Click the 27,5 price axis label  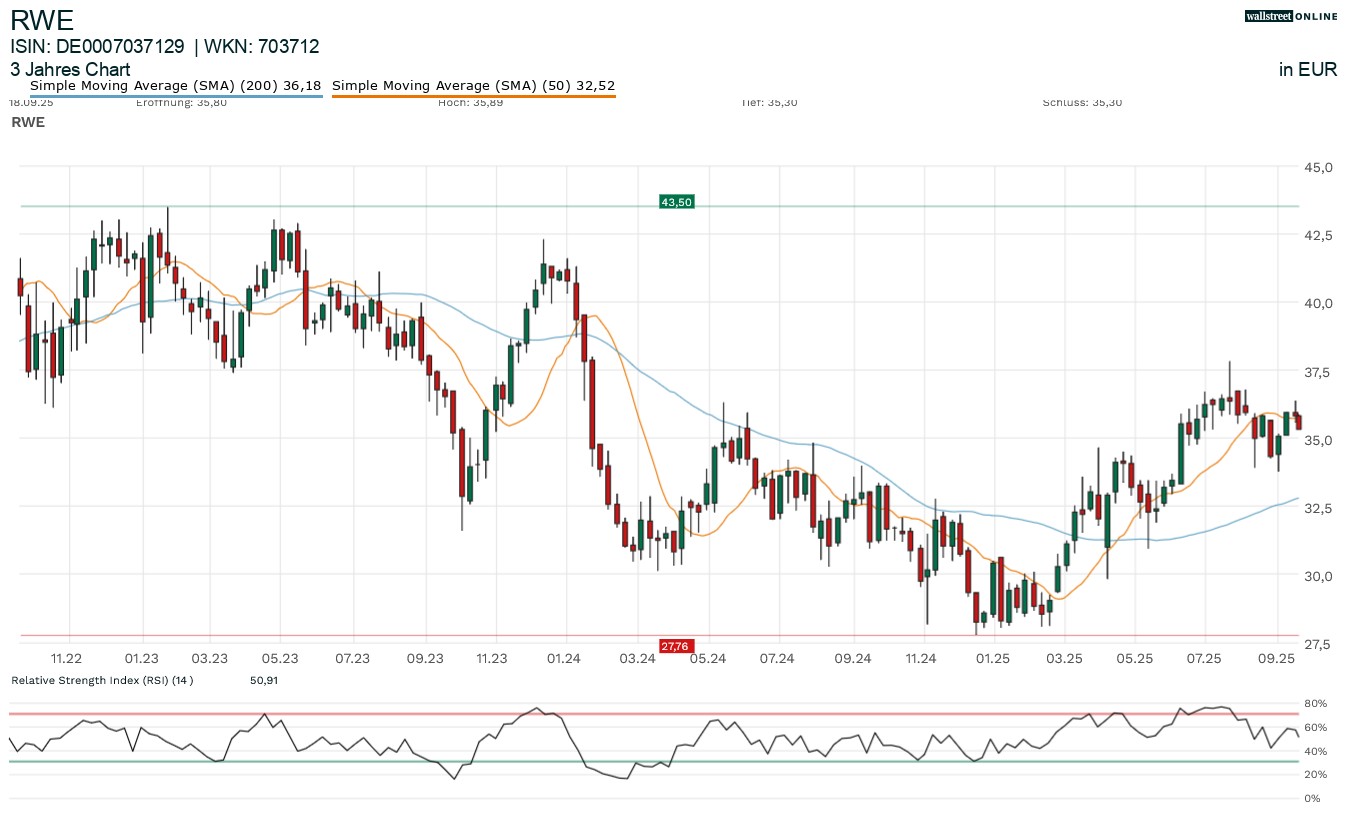[x=1319, y=644]
